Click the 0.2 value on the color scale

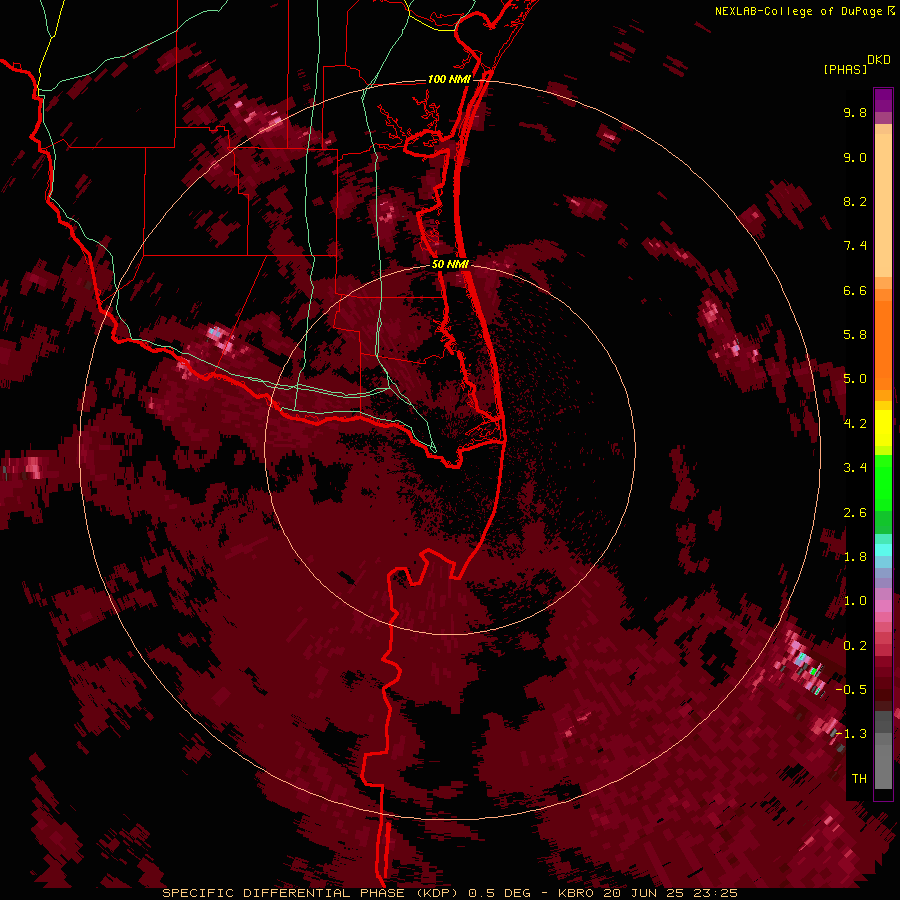855,646
